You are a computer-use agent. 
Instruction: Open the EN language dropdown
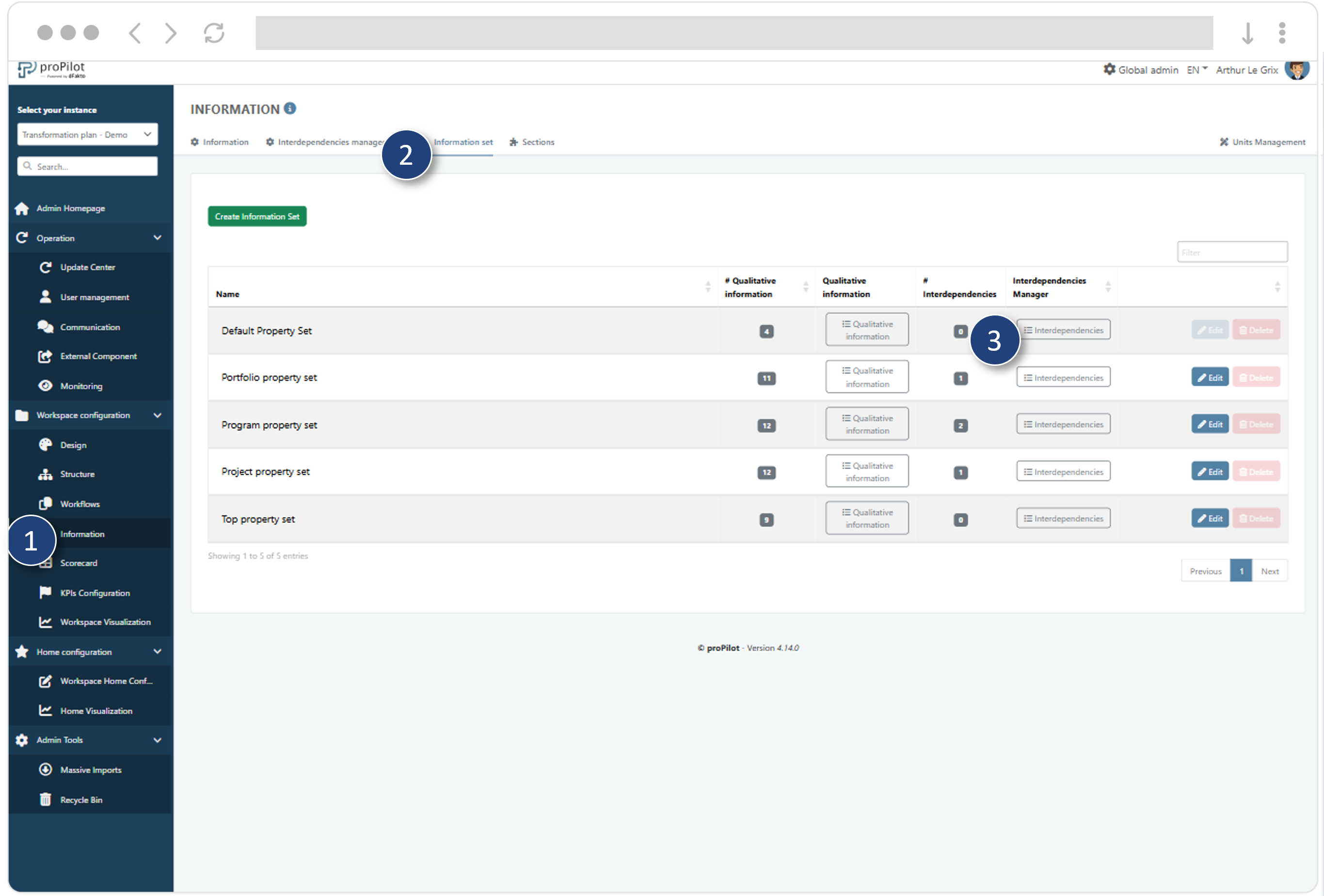(1197, 69)
